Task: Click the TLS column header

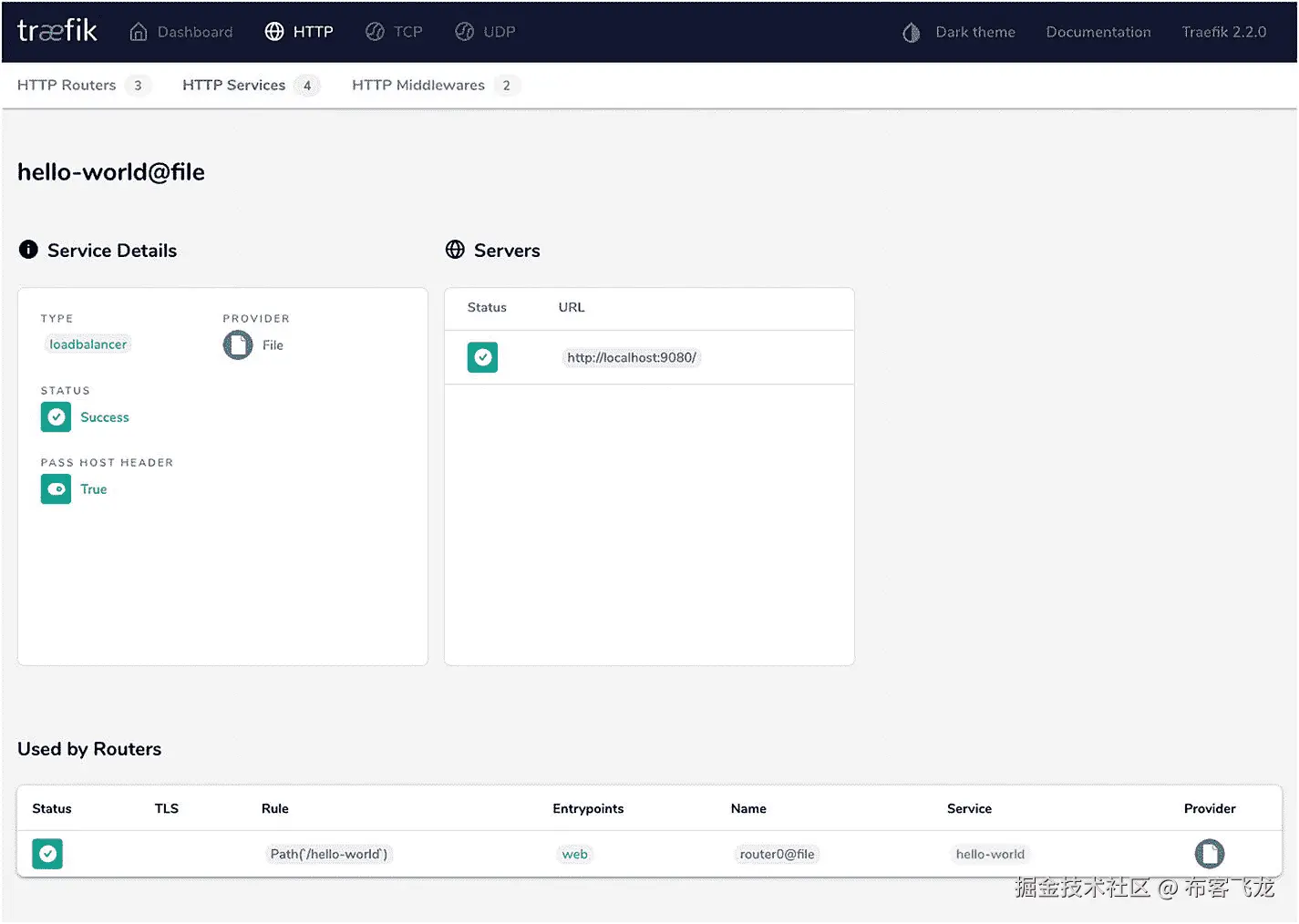Action: tap(167, 808)
